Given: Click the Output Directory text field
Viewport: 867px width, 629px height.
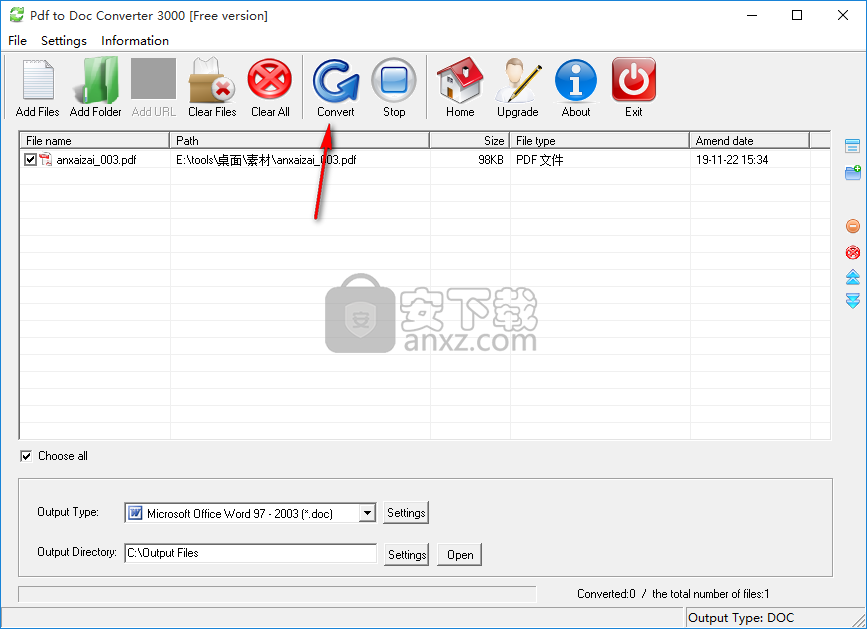Looking at the screenshot, I should 250,553.
